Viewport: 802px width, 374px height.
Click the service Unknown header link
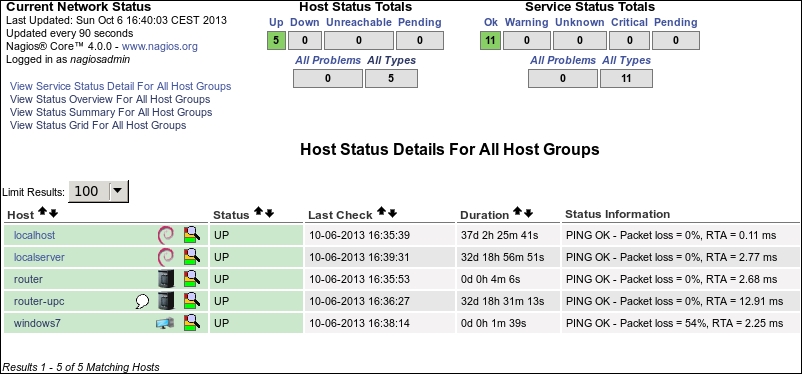pos(580,23)
